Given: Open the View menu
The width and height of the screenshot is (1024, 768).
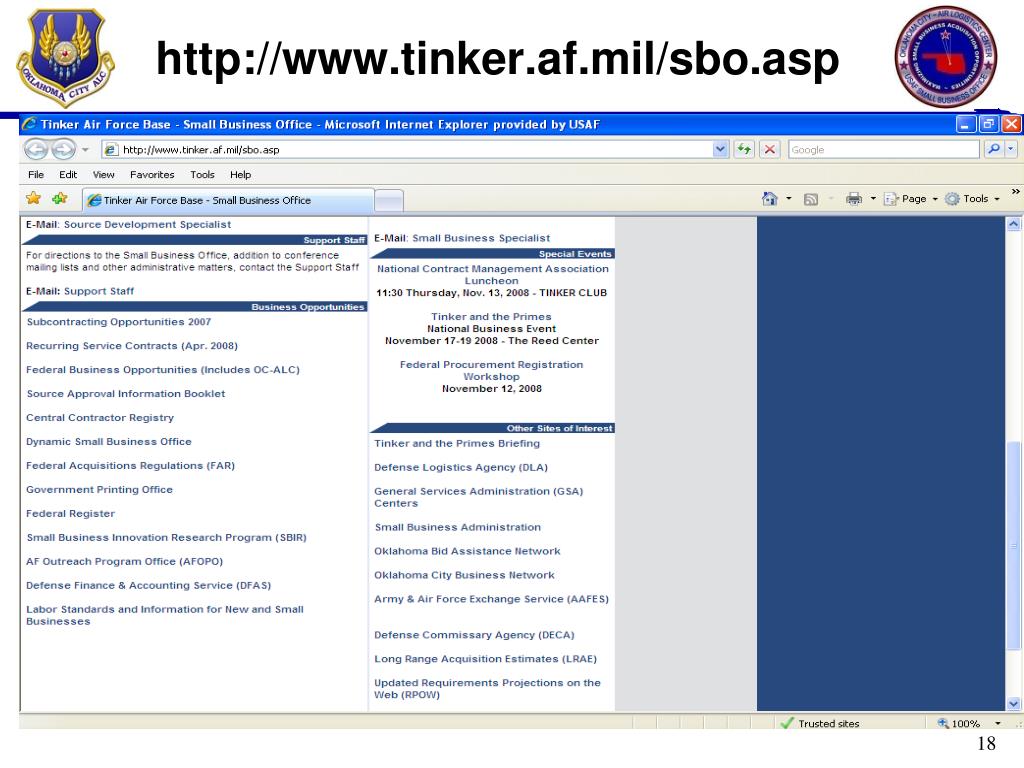Looking at the screenshot, I should point(103,174).
